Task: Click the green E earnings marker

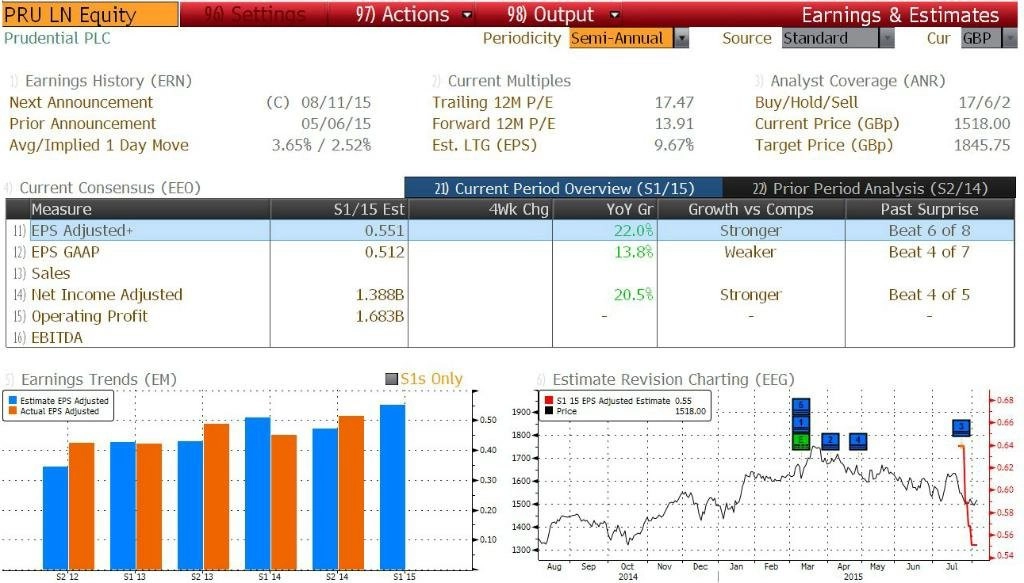Action: click(801, 441)
